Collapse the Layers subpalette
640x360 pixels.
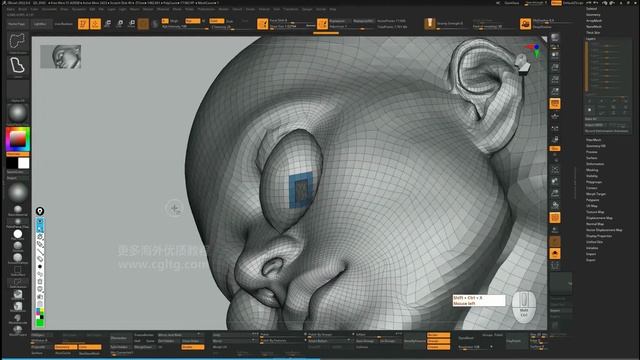click(591, 39)
